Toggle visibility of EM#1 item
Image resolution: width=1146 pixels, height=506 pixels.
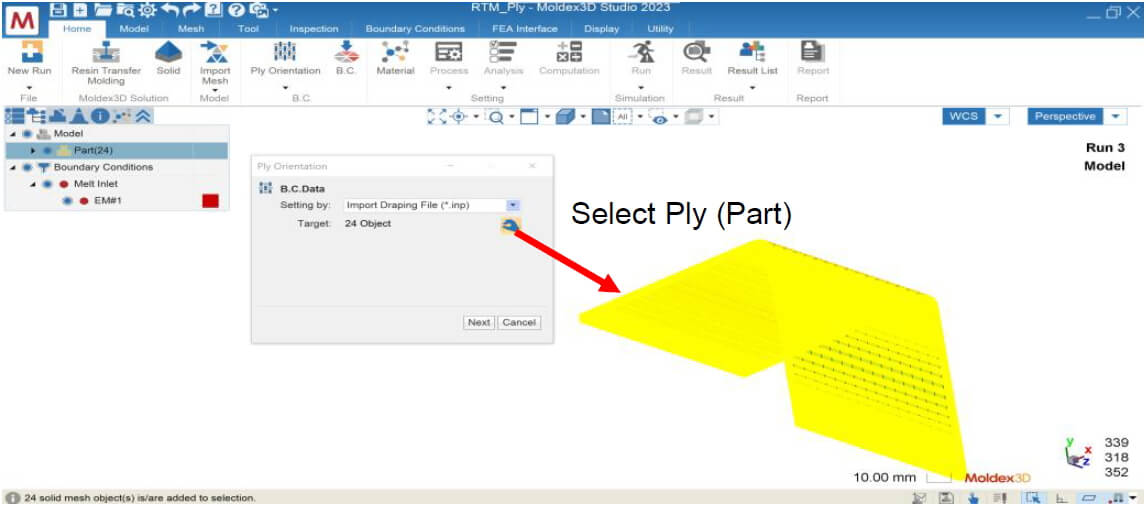click(x=68, y=200)
